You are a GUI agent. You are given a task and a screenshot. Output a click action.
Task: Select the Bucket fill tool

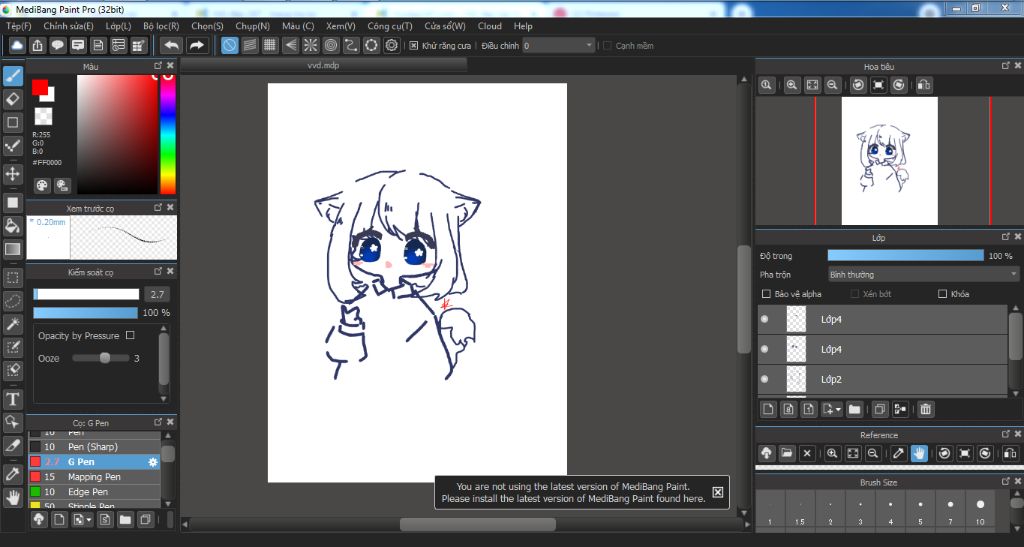pos(12,226)
